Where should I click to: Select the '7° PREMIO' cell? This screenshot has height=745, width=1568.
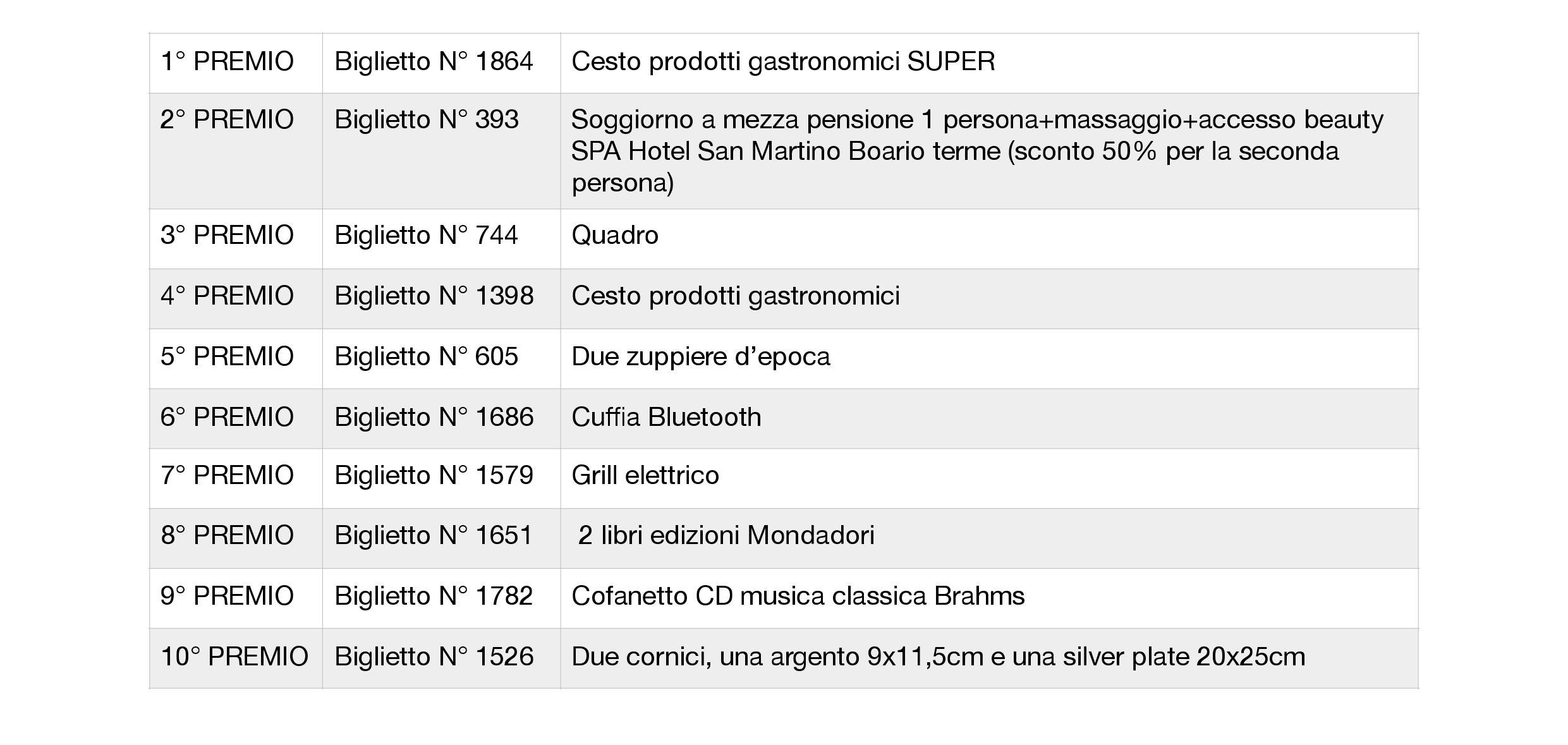click(227, 476)
